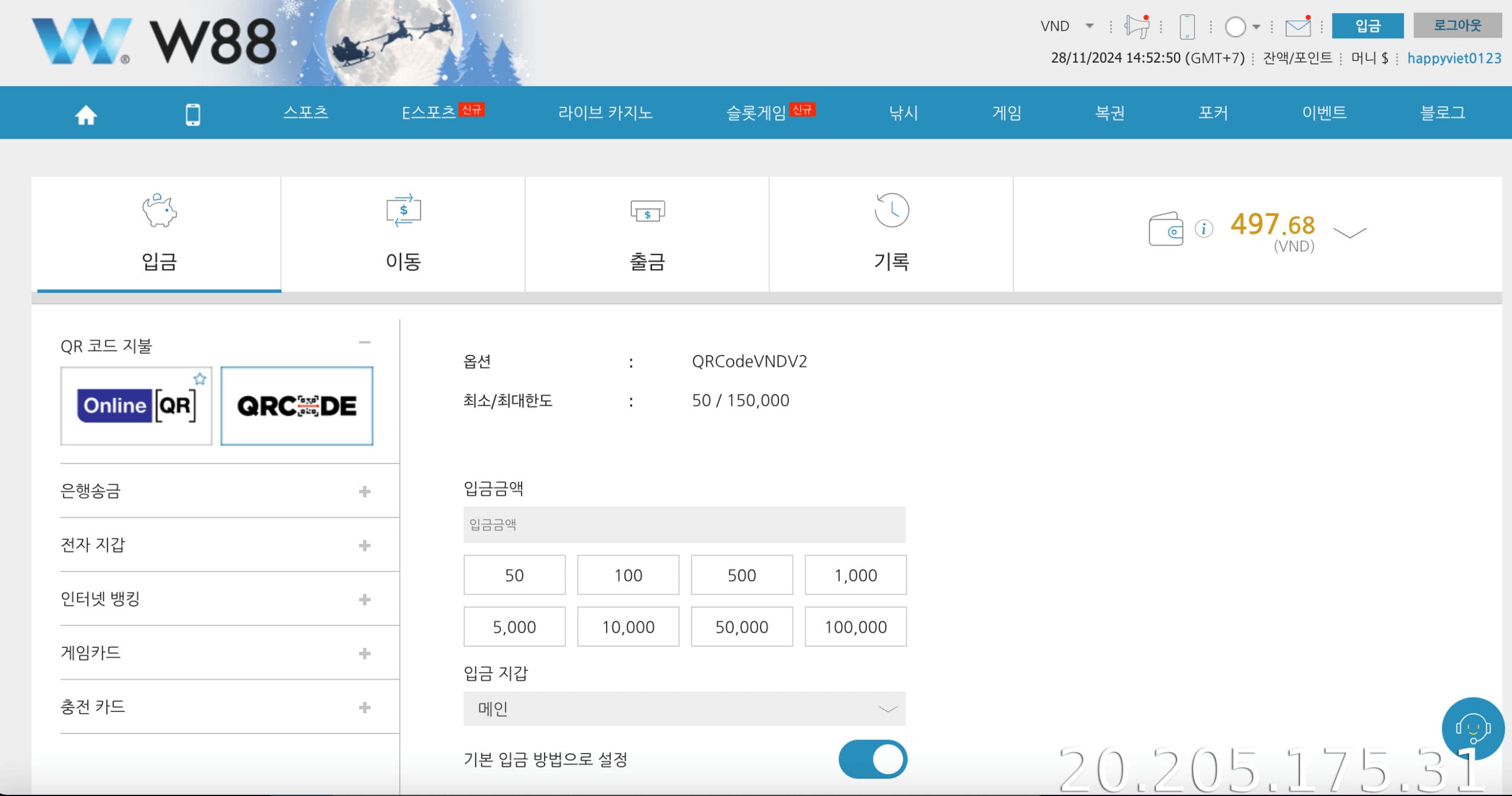This screenshot has height=796, width=1512.
Task: Open the 복권 menu
Action: (1110, 112)
